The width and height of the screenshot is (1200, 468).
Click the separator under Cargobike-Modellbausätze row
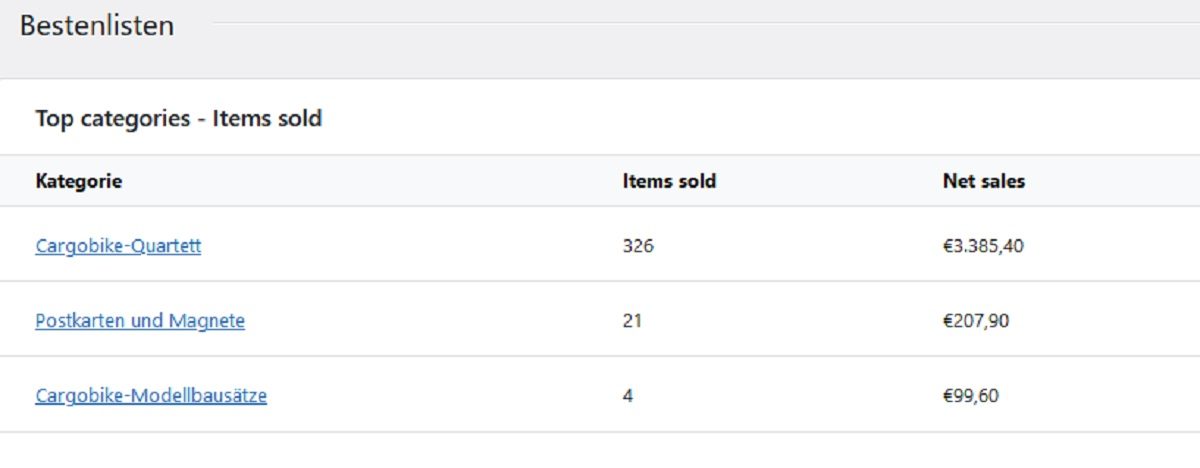(600, 432)
